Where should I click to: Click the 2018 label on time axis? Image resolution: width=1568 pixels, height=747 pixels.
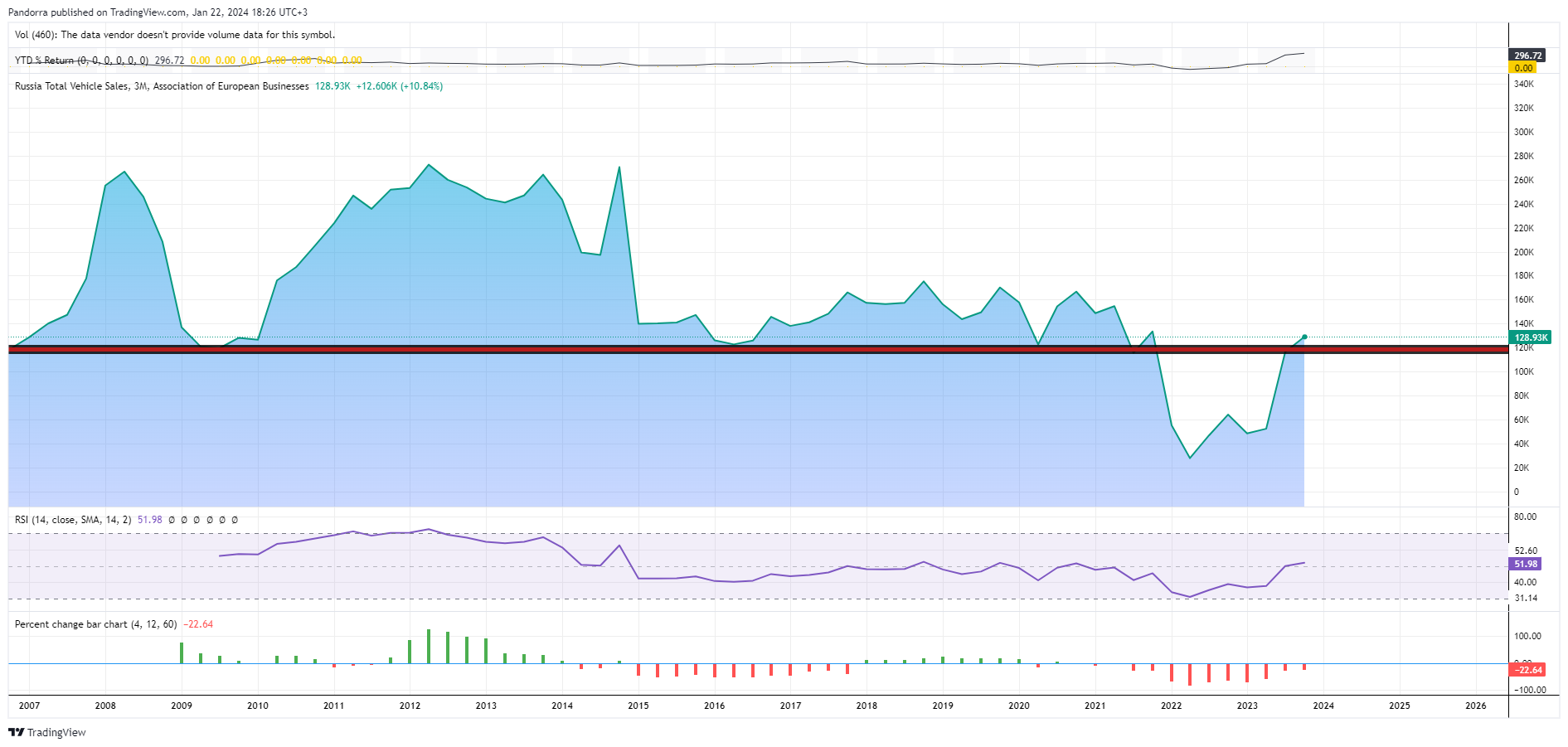(x=867, y=706)
